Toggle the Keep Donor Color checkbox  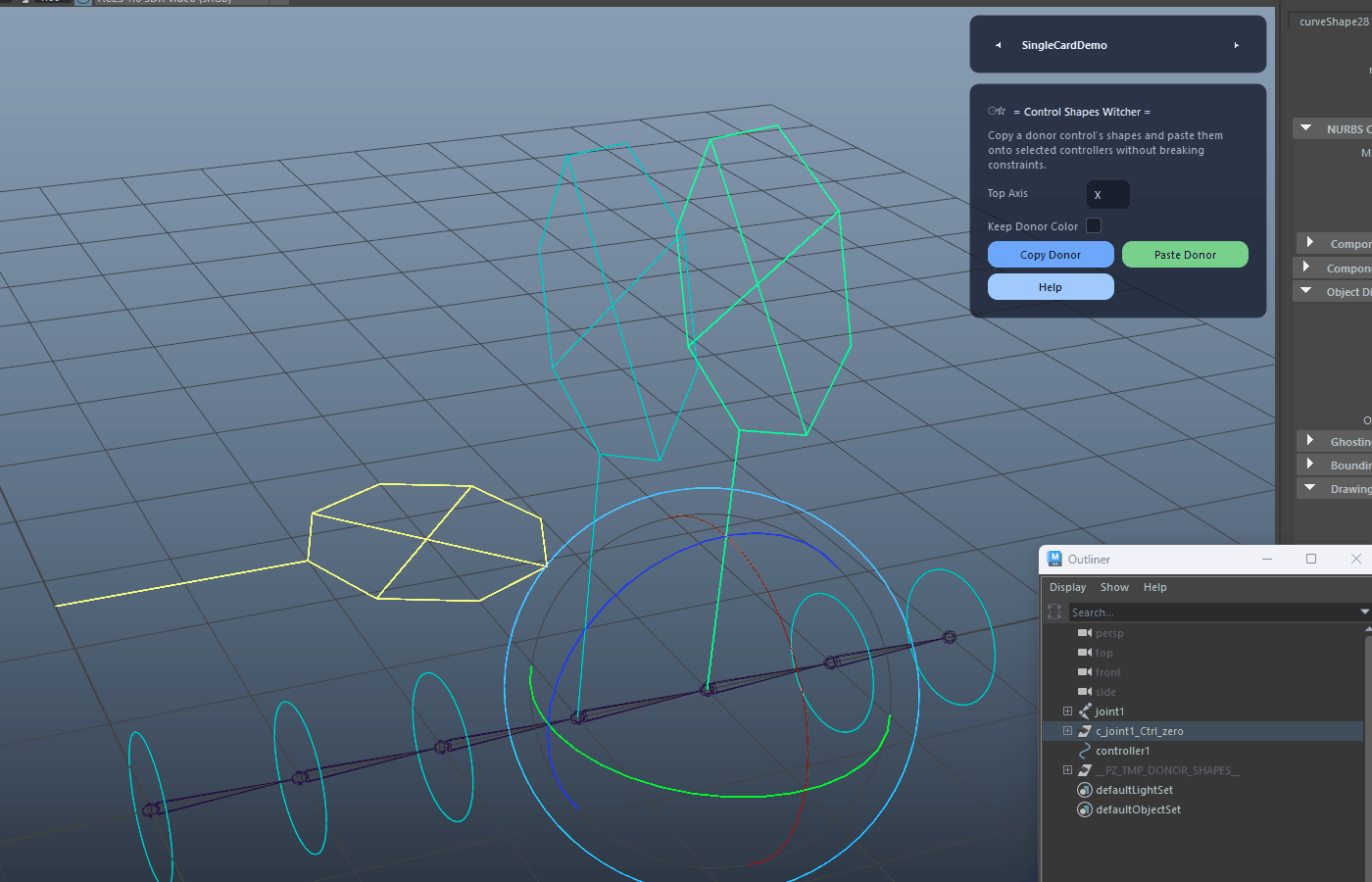tap(1094, 225)
